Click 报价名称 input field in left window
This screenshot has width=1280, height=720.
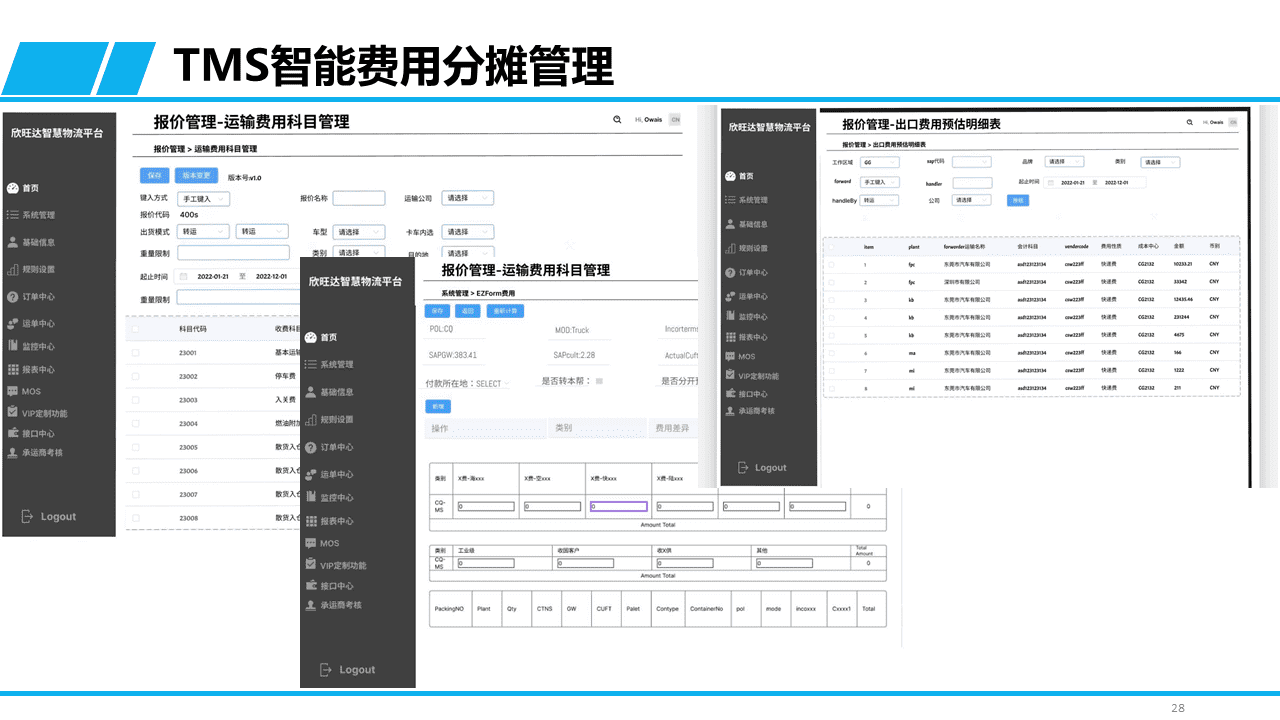click(358, 198)
